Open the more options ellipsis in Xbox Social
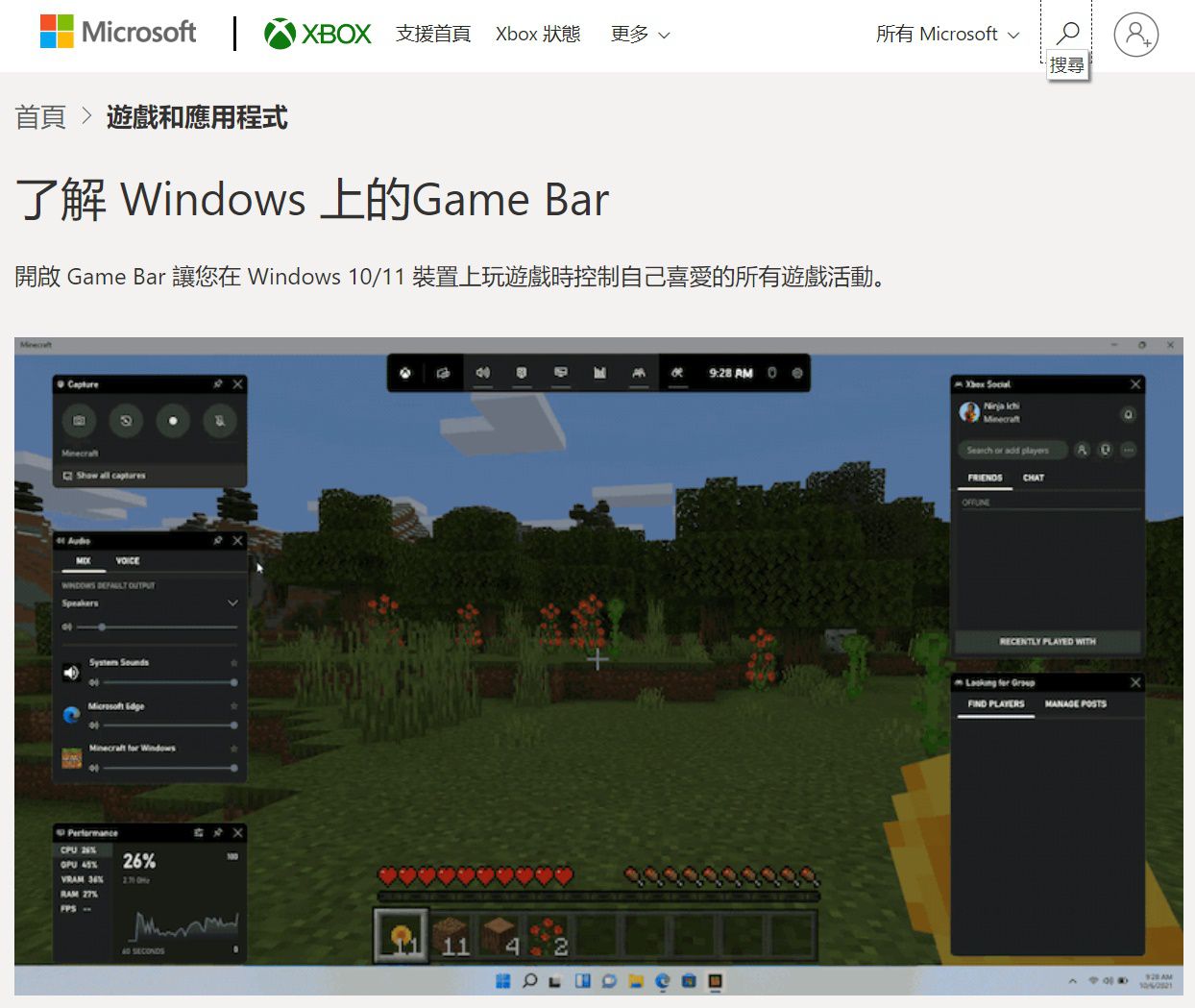This screenshot has height=1008, width=1195. [x=1129, y=450]
